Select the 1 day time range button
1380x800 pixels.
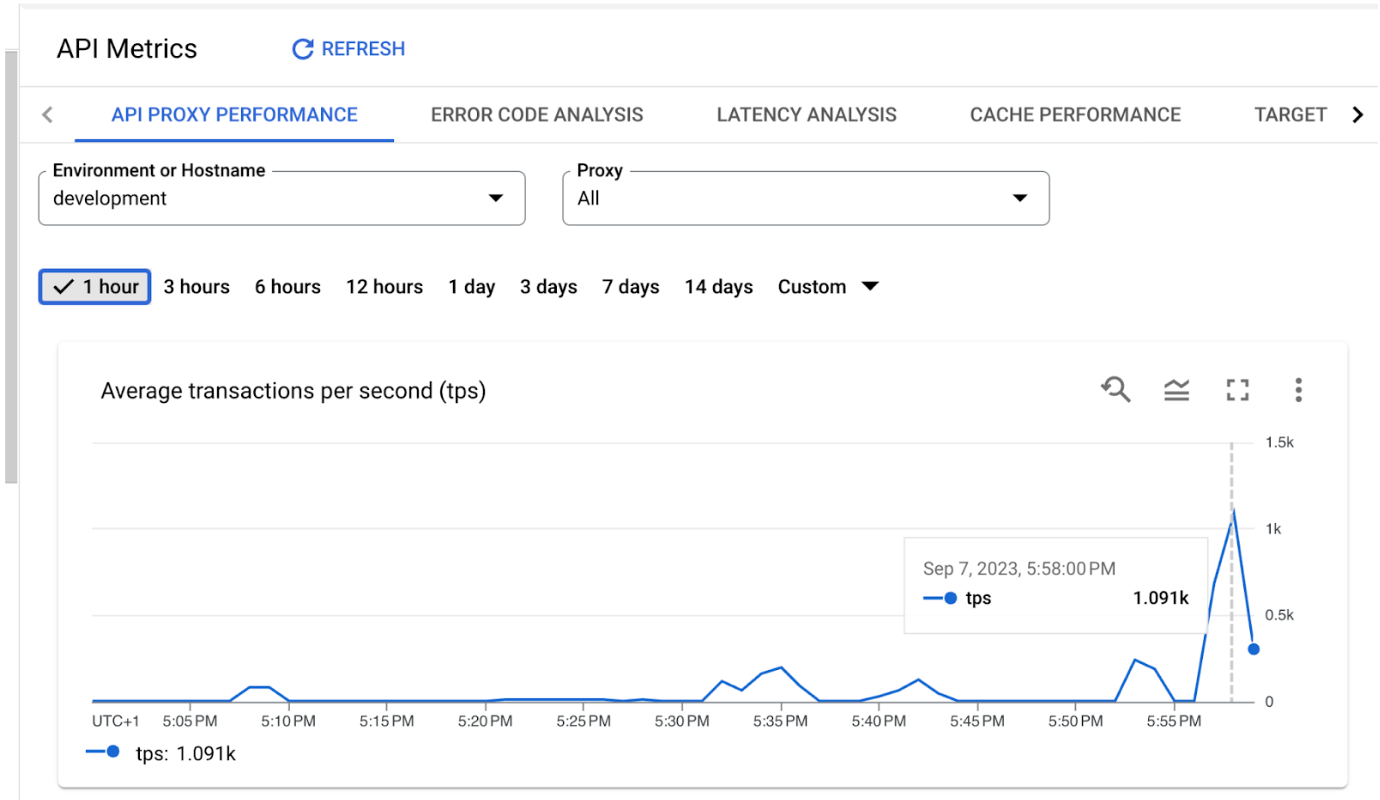pos(471,286)
